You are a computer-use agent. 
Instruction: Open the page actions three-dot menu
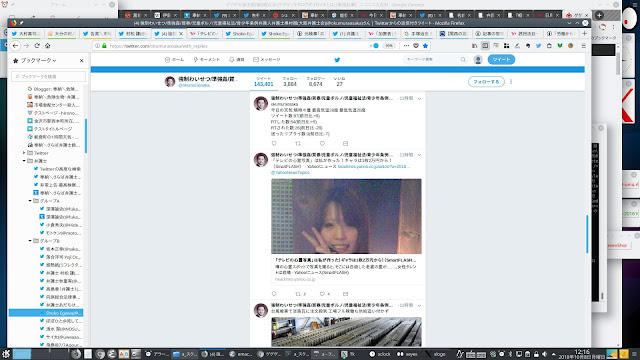pyautogui.click(x=406, y=46)
